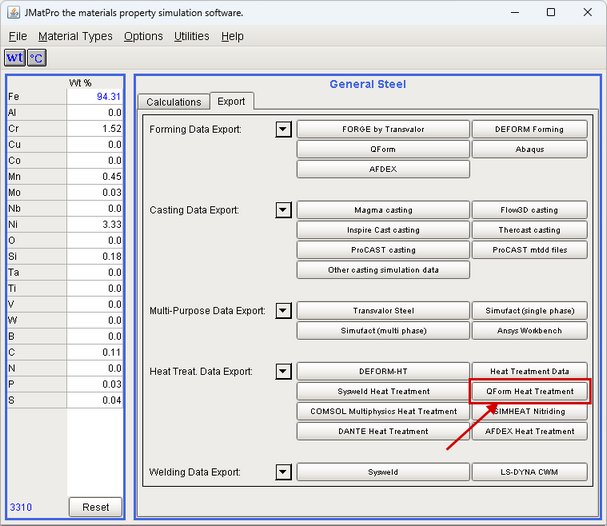Viewport: 607px width, 526px height.
Task: Open the Multi-Purpose Data Export dropdown
Action: tap(283, 311)
